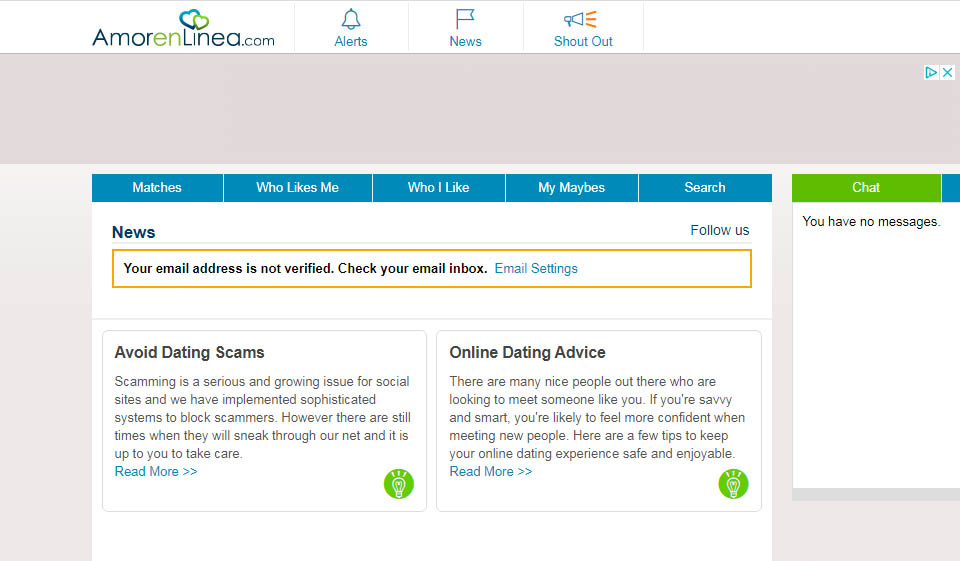Image resolution: width=960 pixels, height=561 pixels.
Task: Click the Follow us link
Action: click(719, 230)
